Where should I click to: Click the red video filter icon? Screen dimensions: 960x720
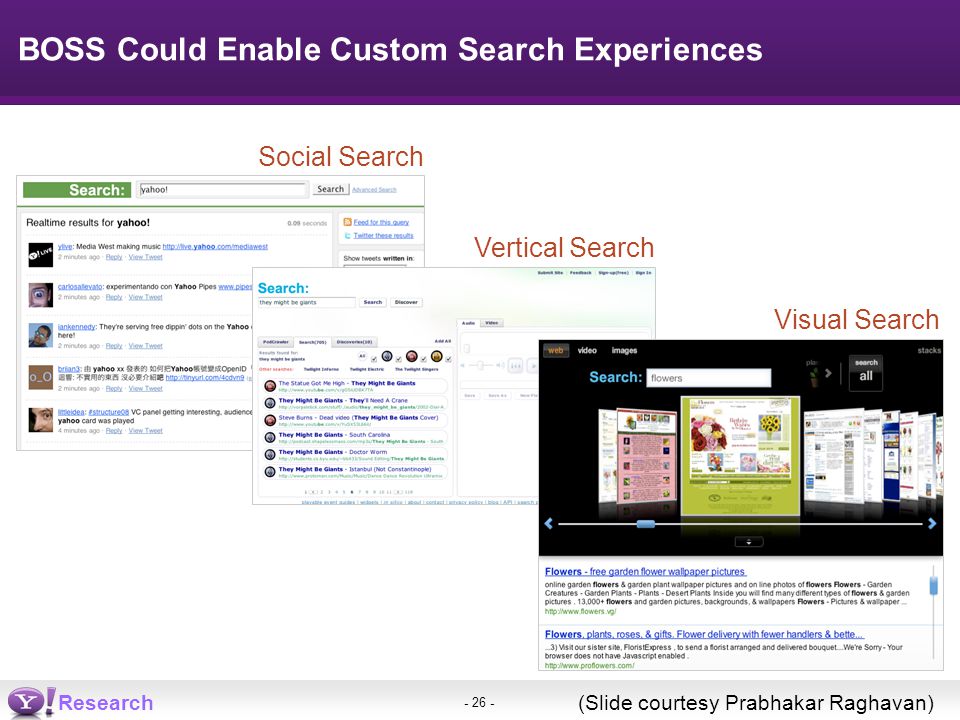point(411,356)
